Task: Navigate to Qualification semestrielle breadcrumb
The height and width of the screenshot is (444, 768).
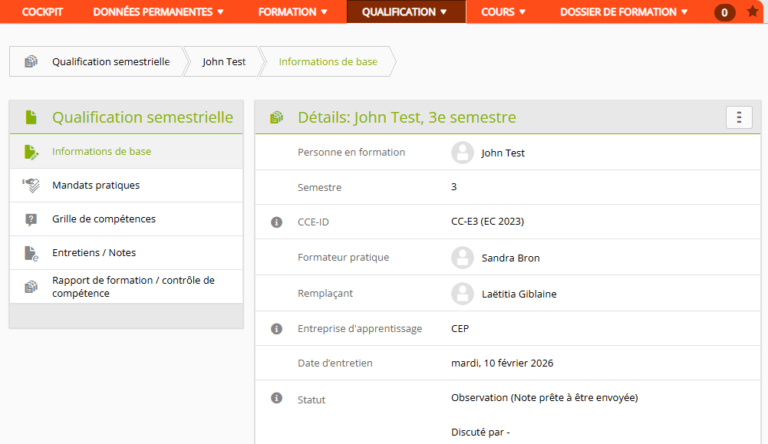Action: tap(111, 62)
